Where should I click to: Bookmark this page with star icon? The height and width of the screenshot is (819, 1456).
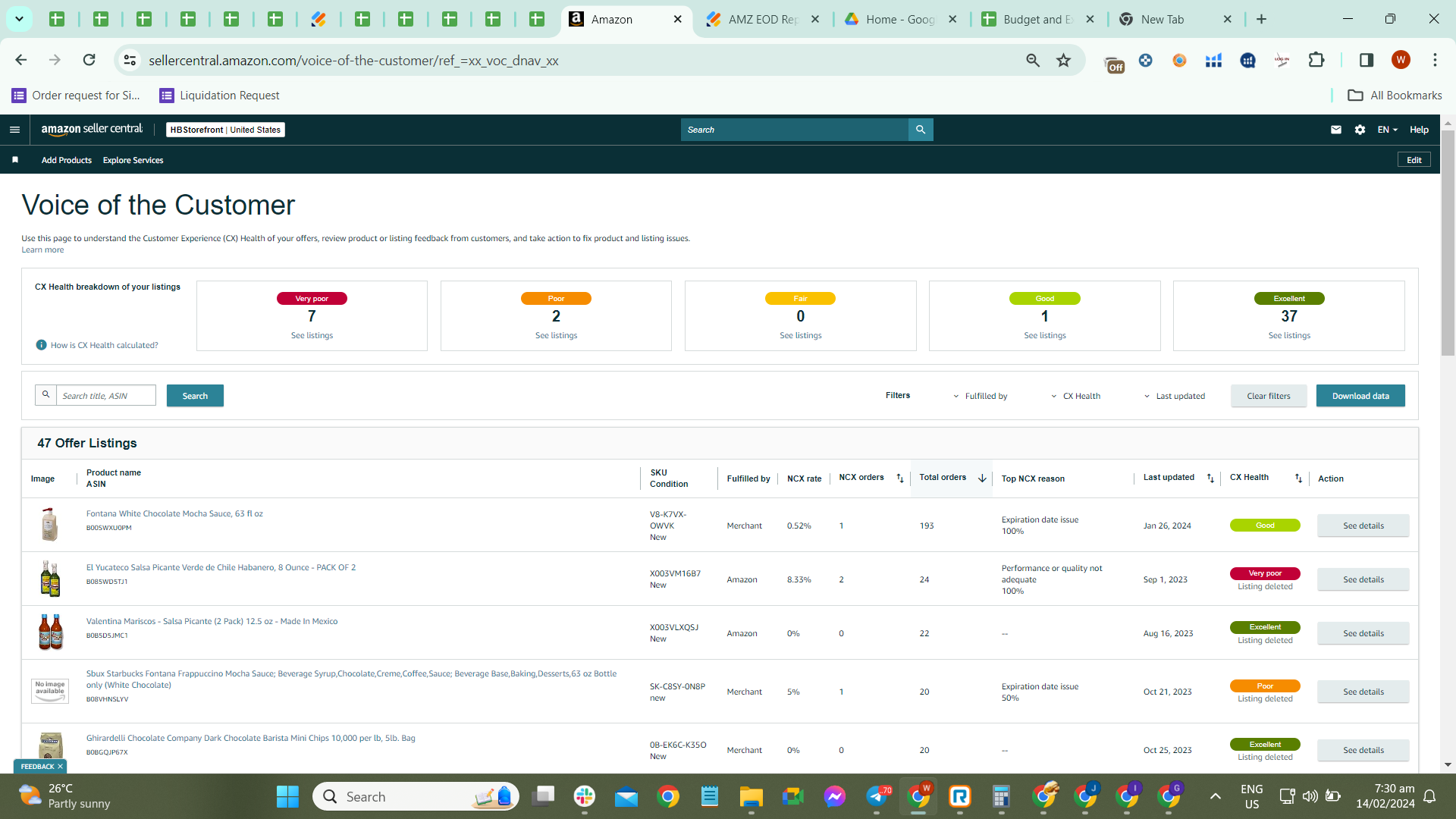point(1064,60)
